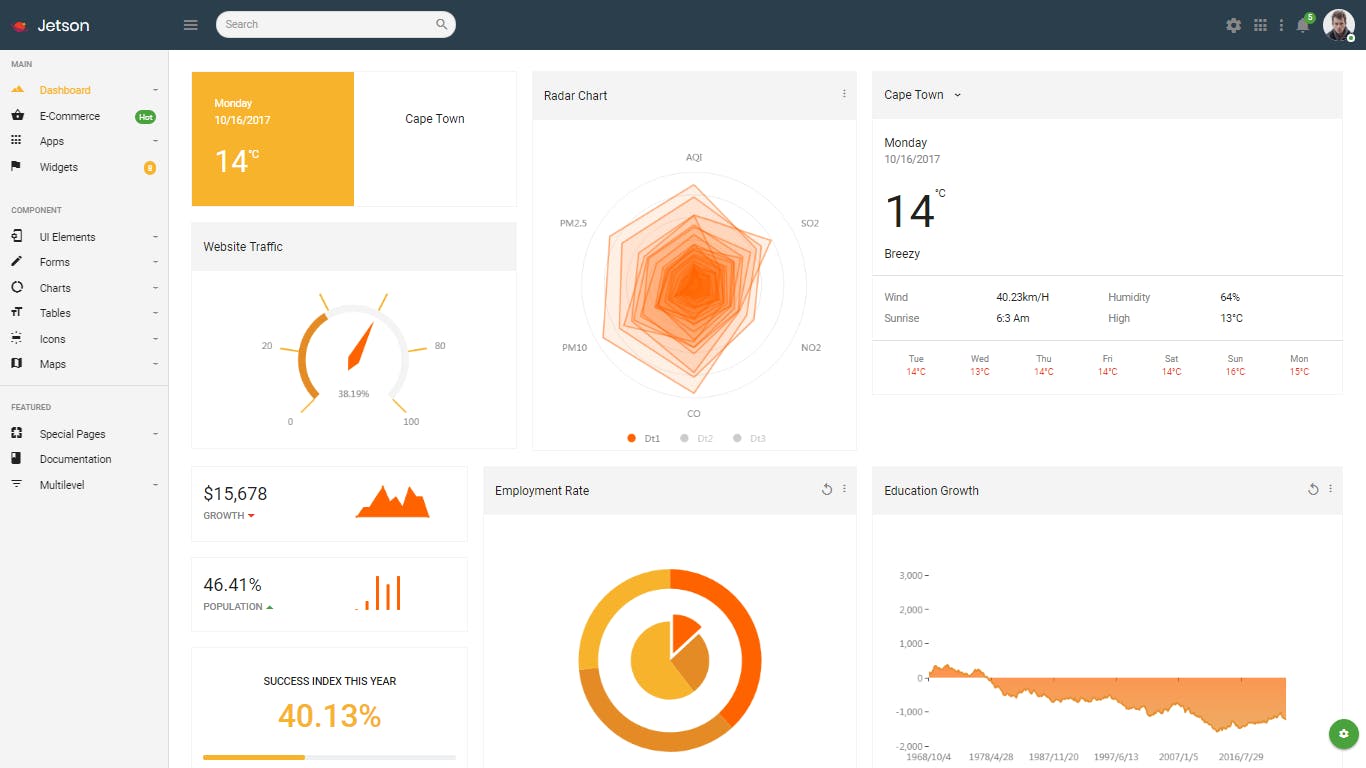1366x768 pixels.
Task: Click the floating green settings action button
Action: pyautogui.click(x=1343, y=734)
